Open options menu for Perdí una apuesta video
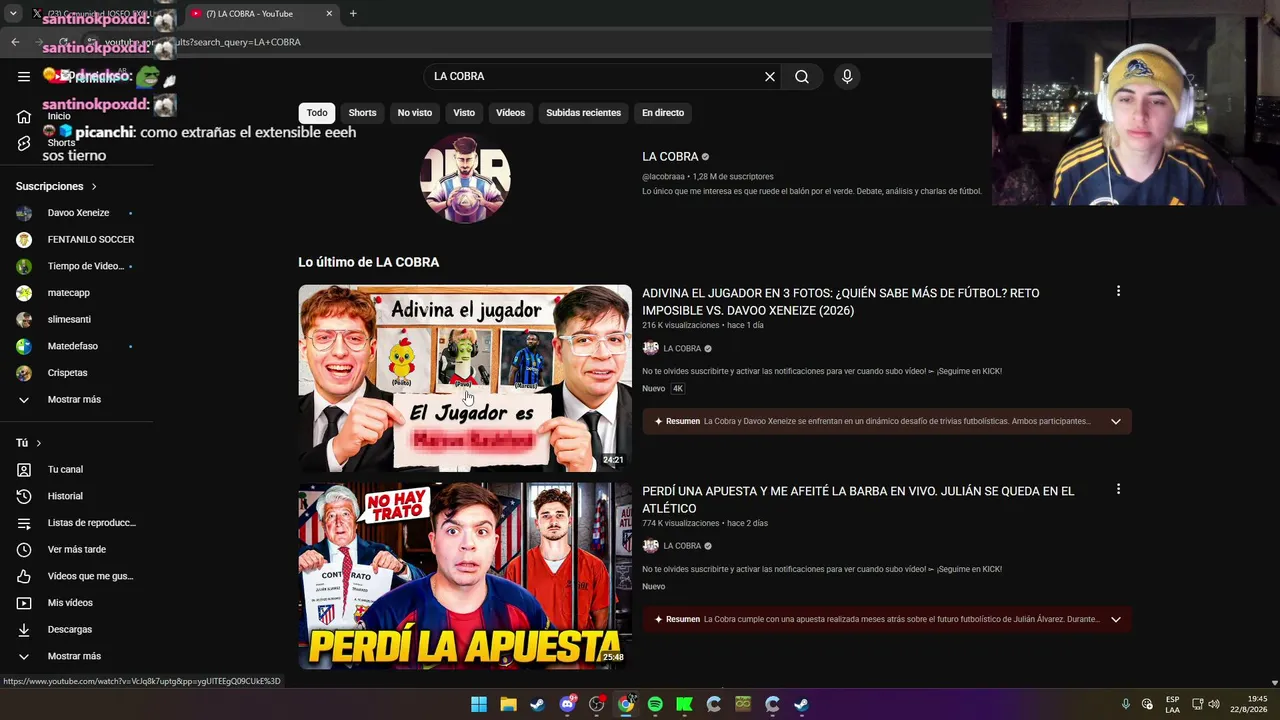 (1118, 489)
